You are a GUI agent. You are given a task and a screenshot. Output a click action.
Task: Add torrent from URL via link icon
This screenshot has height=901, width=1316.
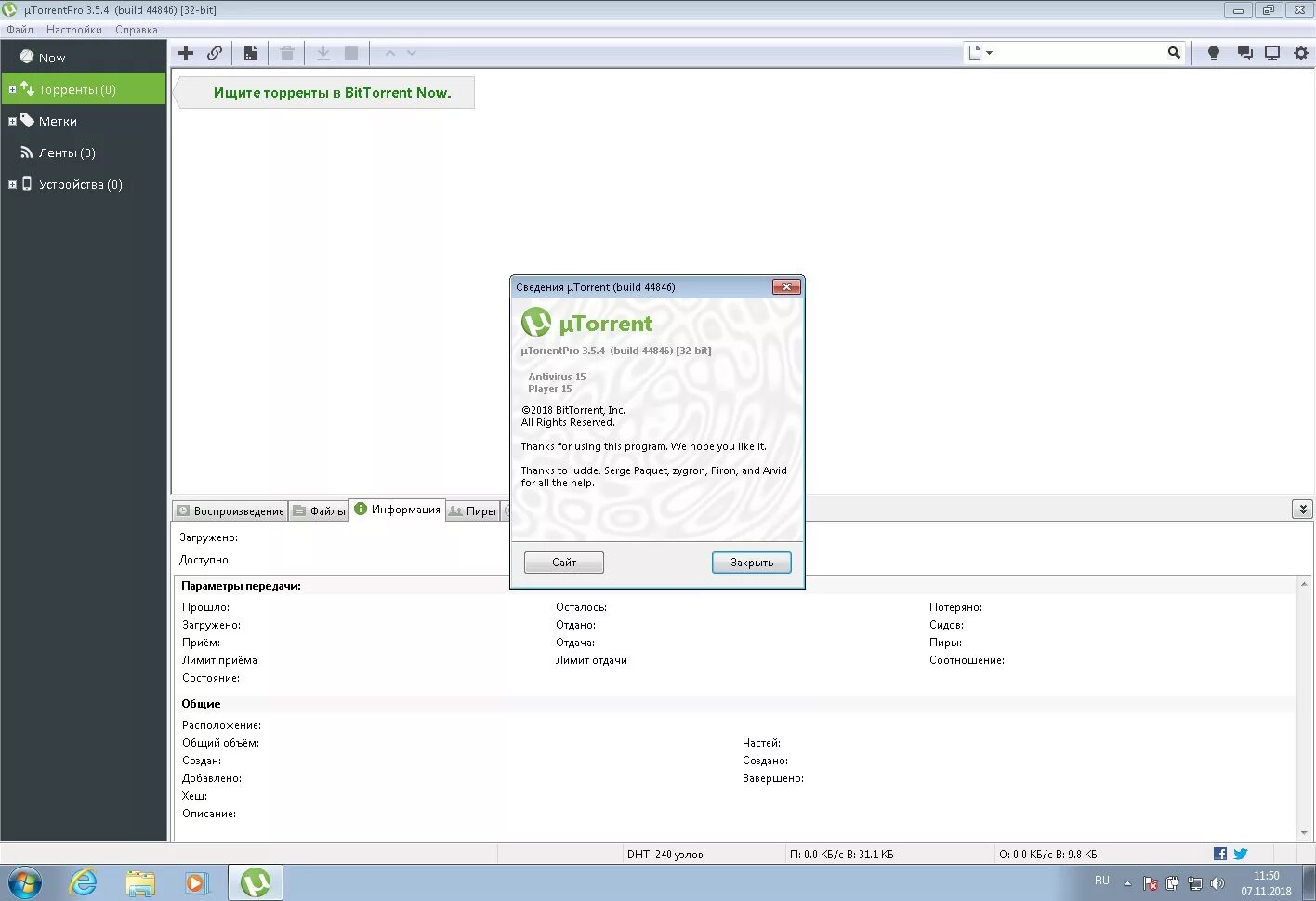pyautogui.click(x=215, y=53)
